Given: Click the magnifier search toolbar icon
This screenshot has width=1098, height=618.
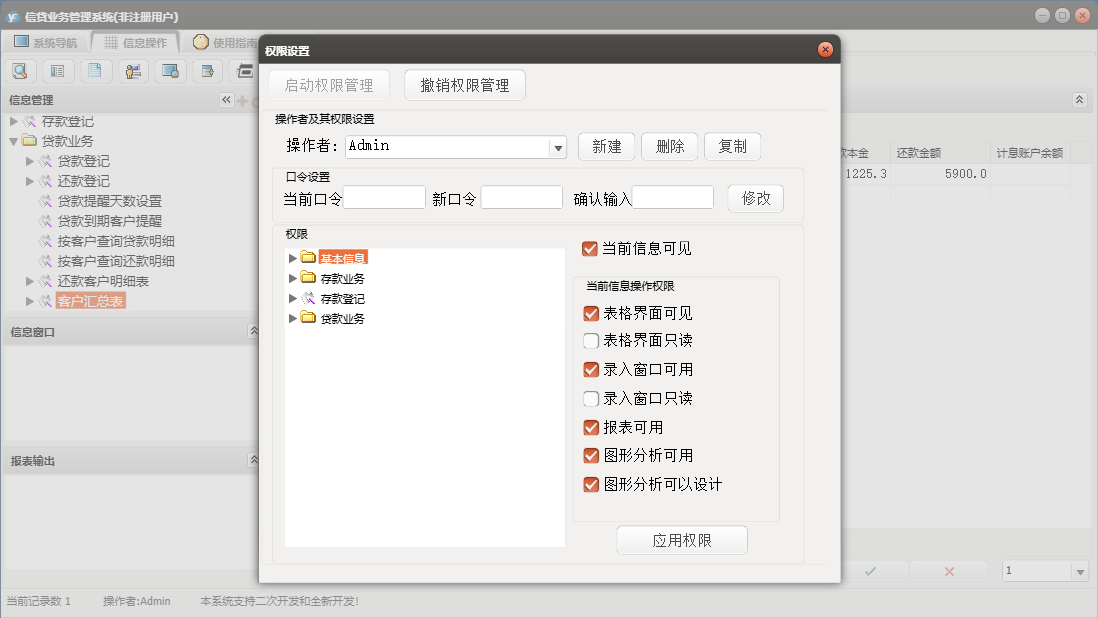Looking at the screenshot, I should [20, 71].
